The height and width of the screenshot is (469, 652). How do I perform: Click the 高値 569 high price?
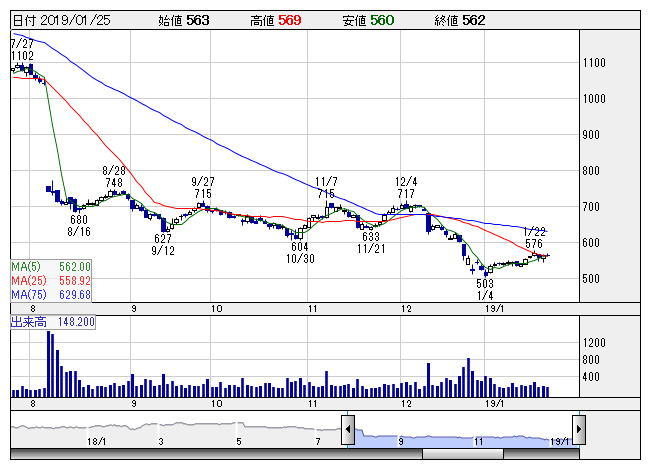275,20
